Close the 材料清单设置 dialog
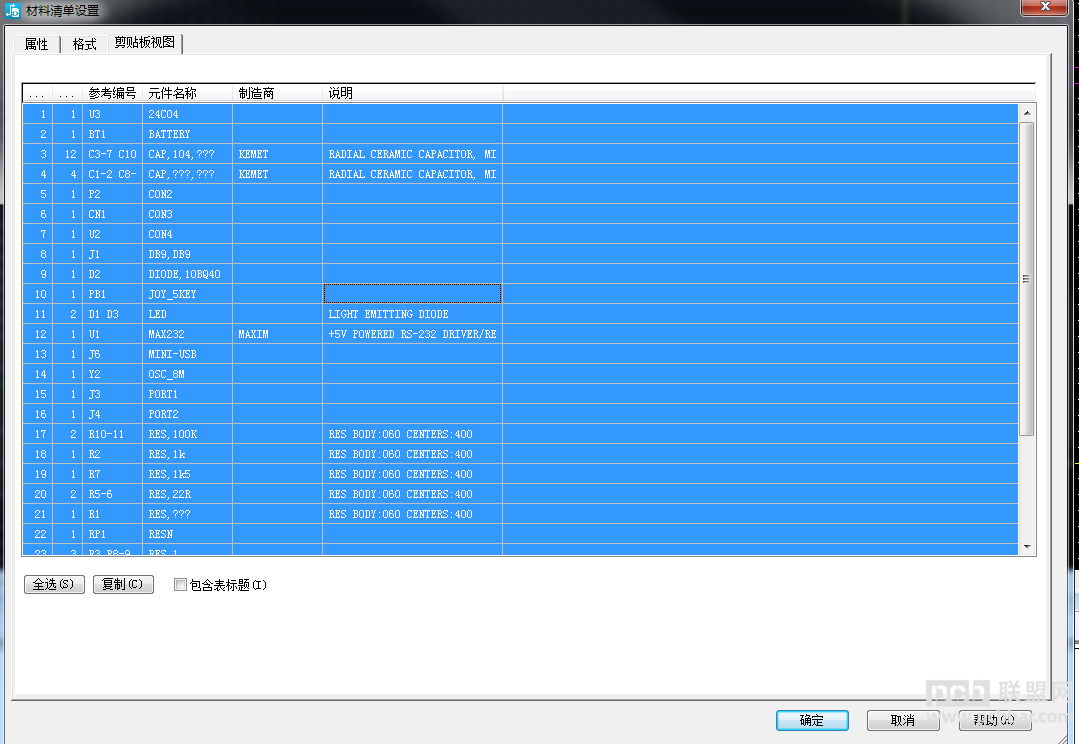The height and width of the screenshot is (744, 1079). (1045, 7)
